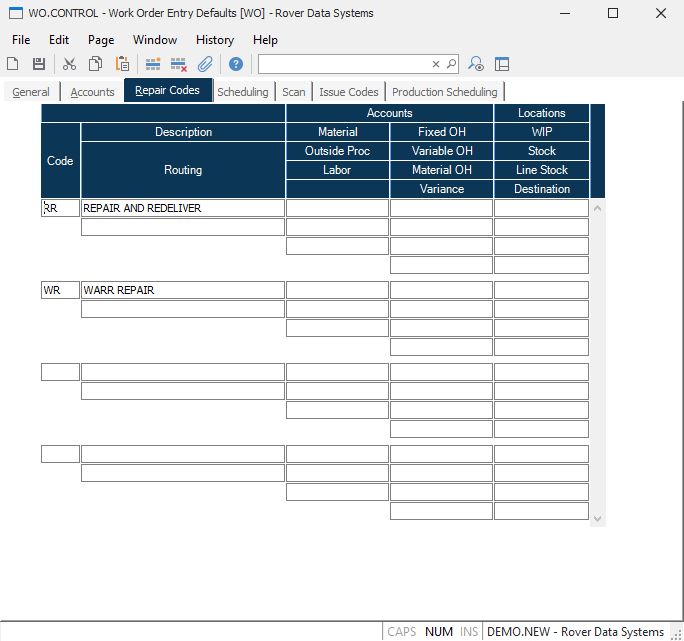Click the Copy icon in toolbar

pyautogui.click(x=95, y=64)
